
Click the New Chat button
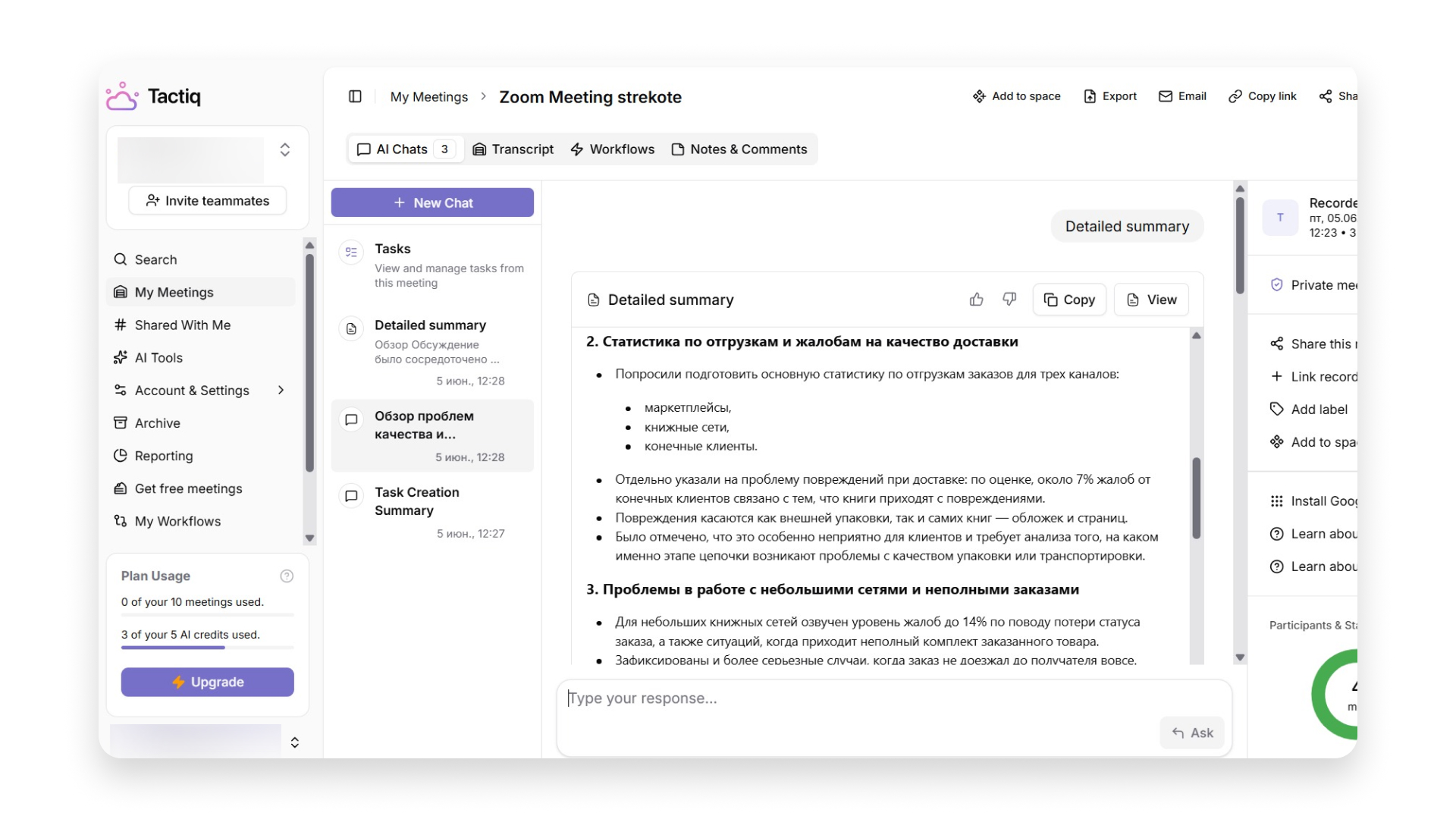[432, 202]
